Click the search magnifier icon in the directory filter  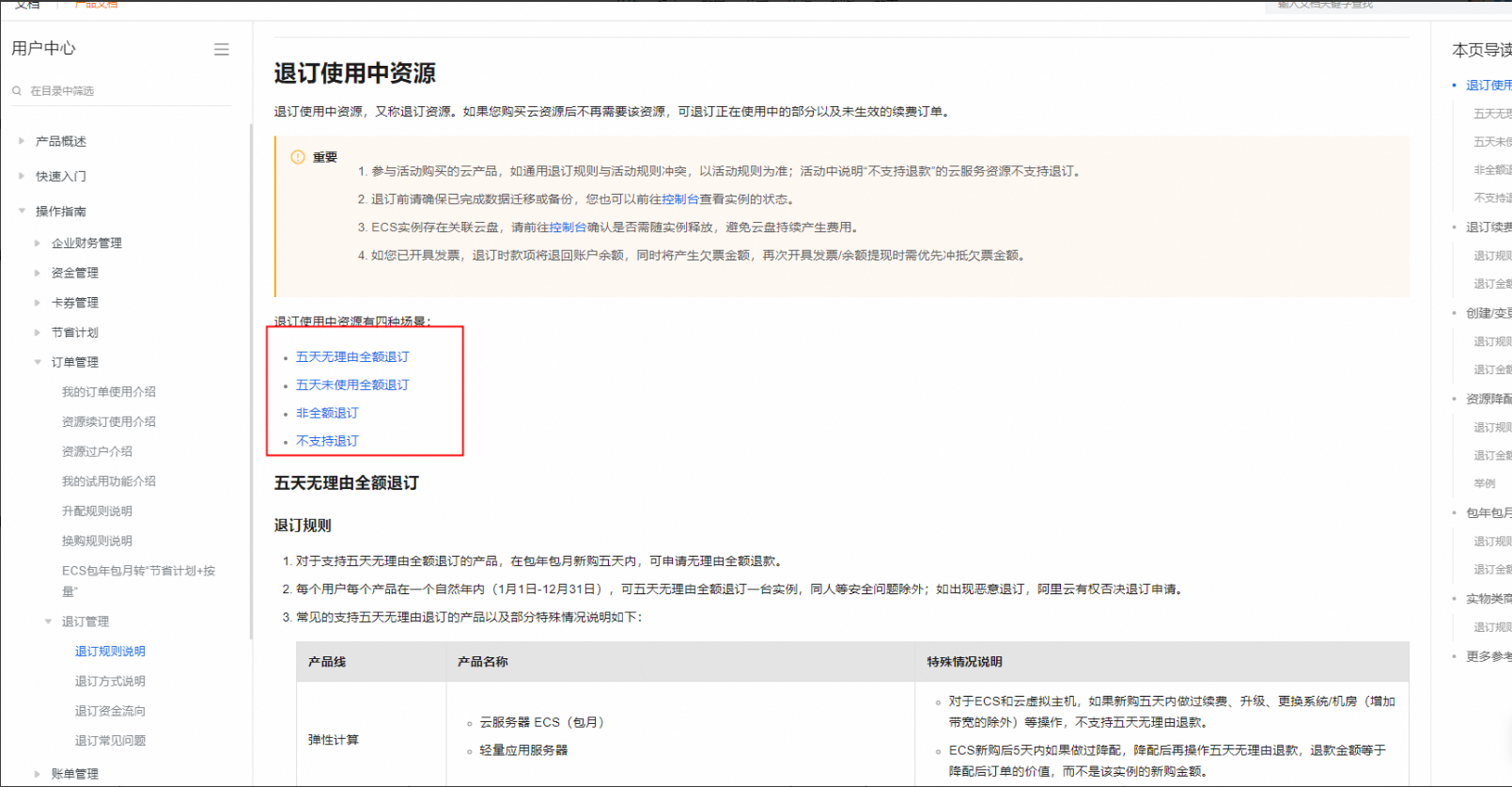pyautogui.click(x=17, y=91)
